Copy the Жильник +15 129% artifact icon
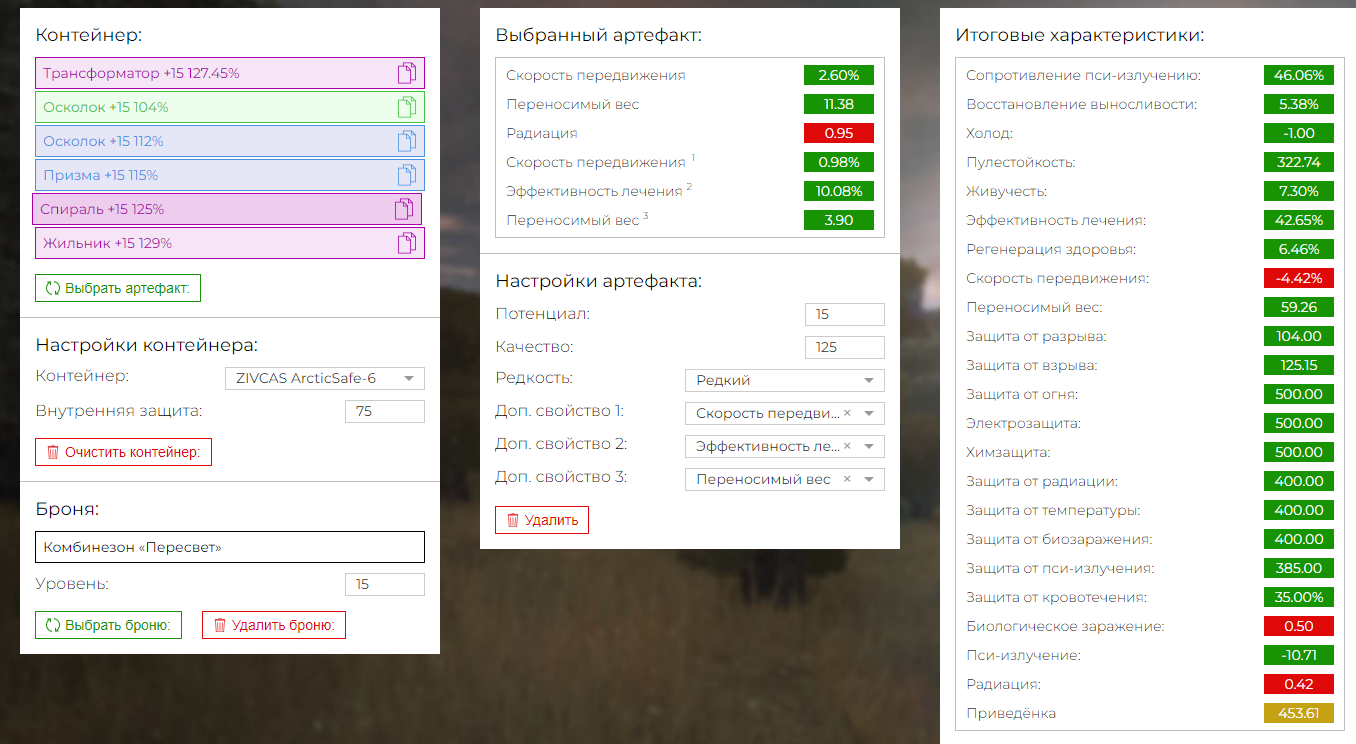Viewport: 1356px width, 744px height. 406,243
